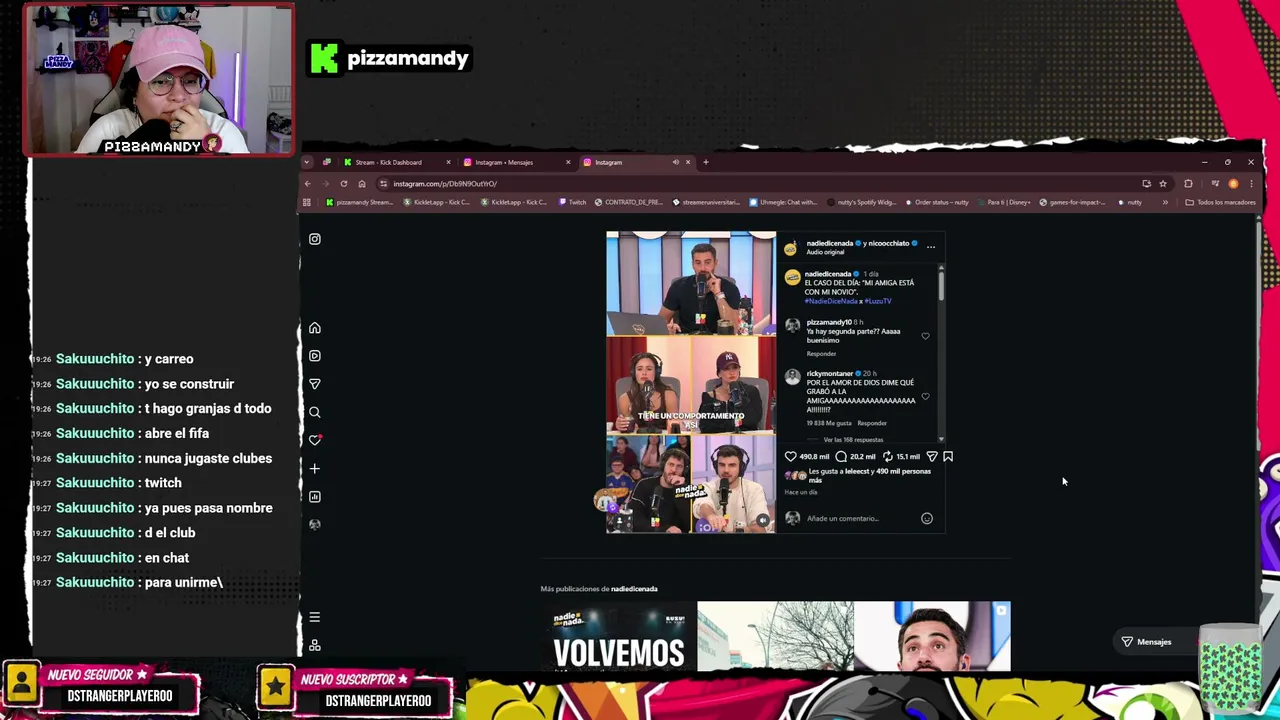Like the post with heart icon
This screenshot has width=1280, height=720.
click(x=790, y=456)
